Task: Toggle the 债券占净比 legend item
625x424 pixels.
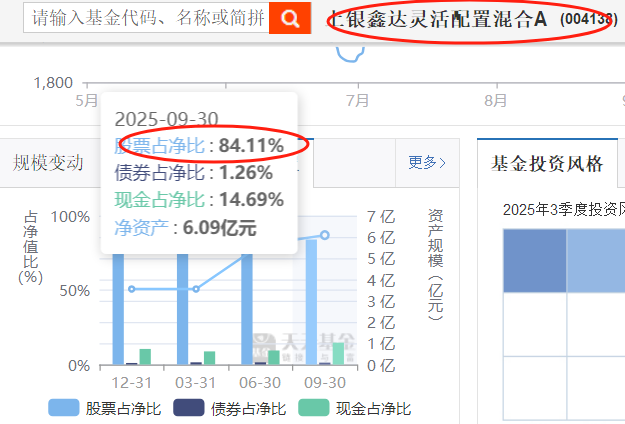Action: point(230,408)
